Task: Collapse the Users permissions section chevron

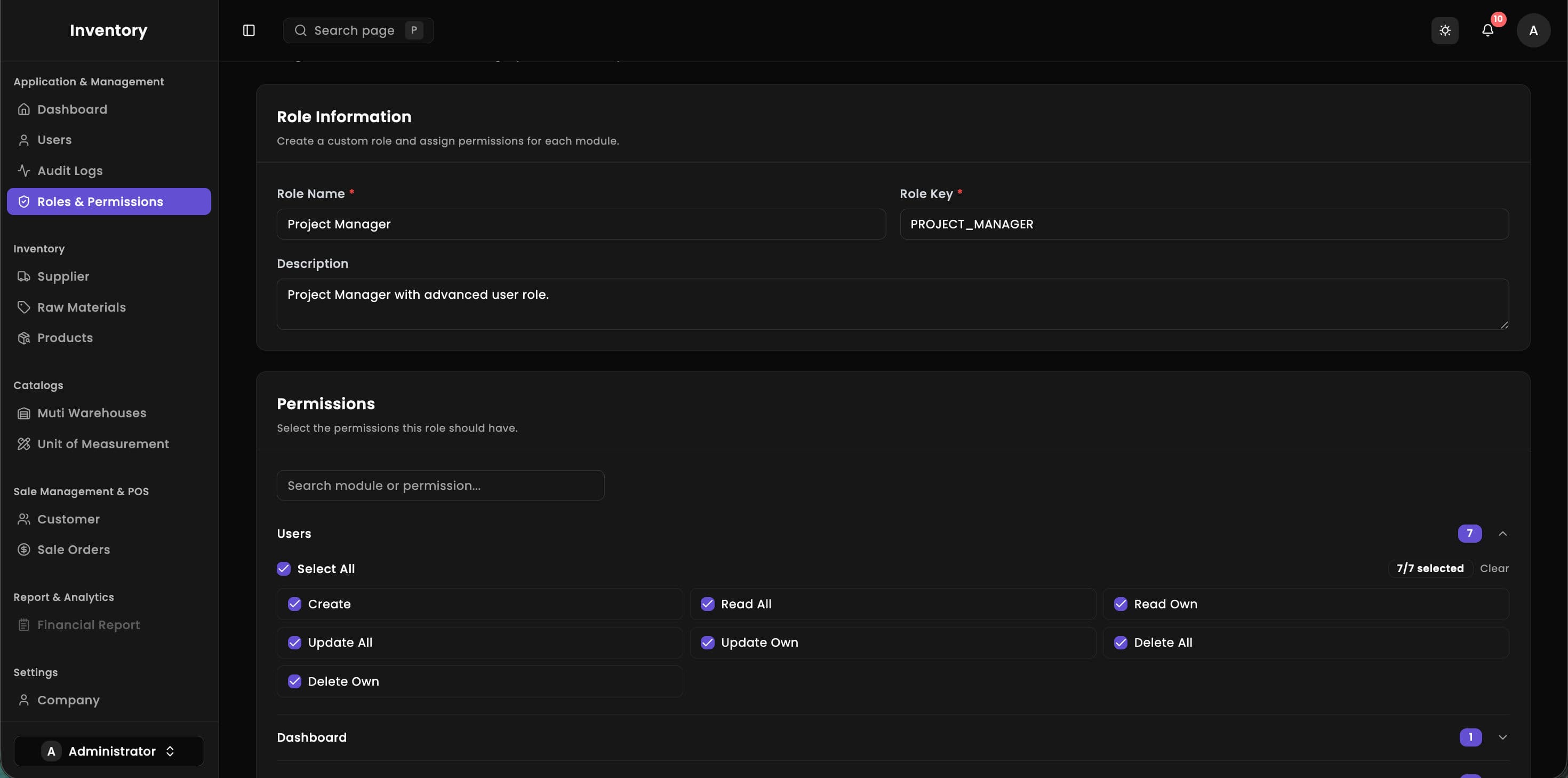Action: pyautogui.click(x=1503, y=534)
